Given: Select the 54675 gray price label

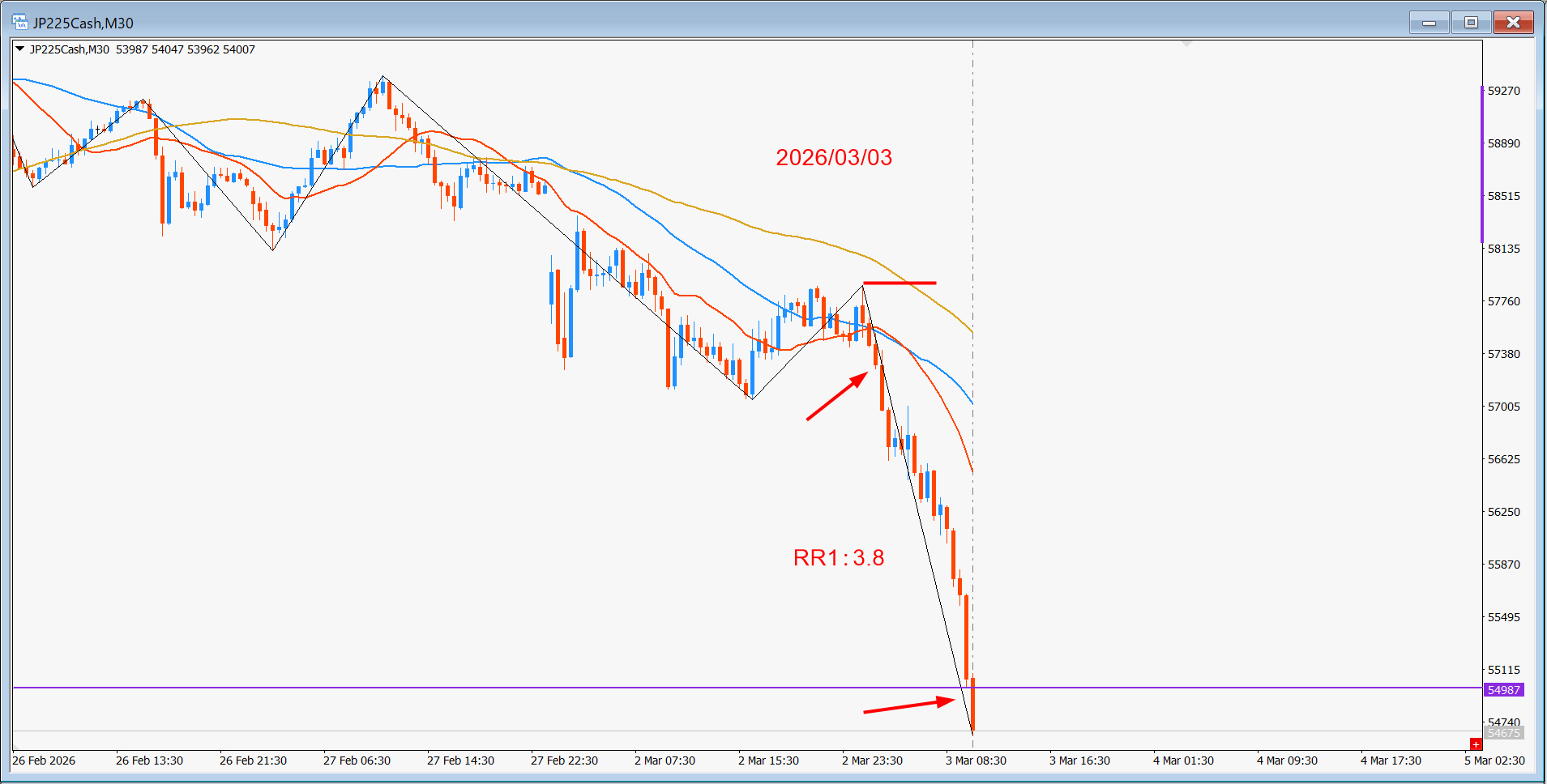Looking at the screenshot, I should [x=1503, y=733].
